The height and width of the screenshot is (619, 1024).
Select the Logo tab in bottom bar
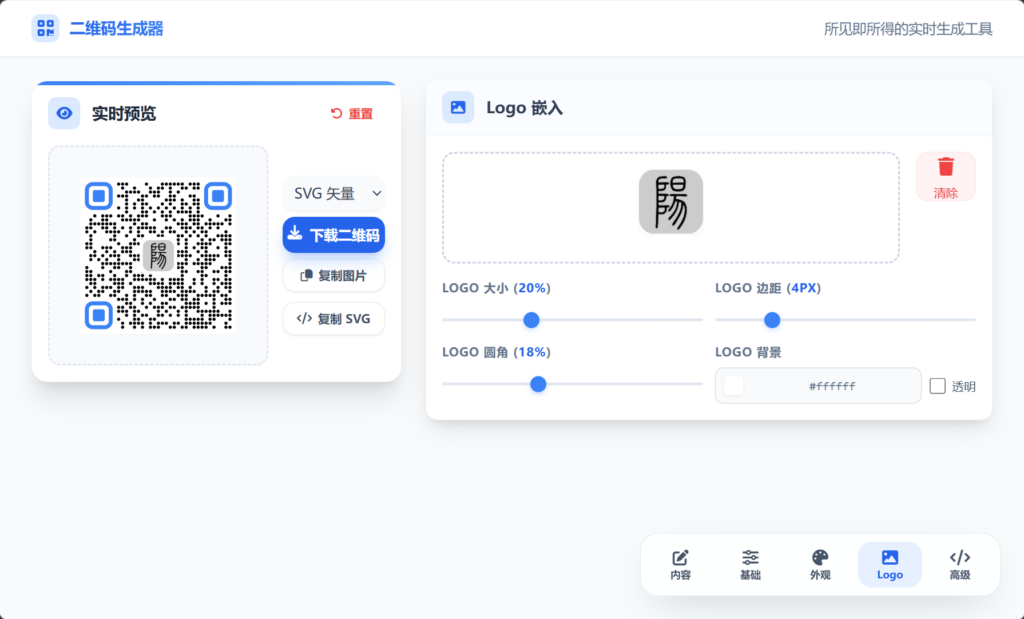(889, 565)
